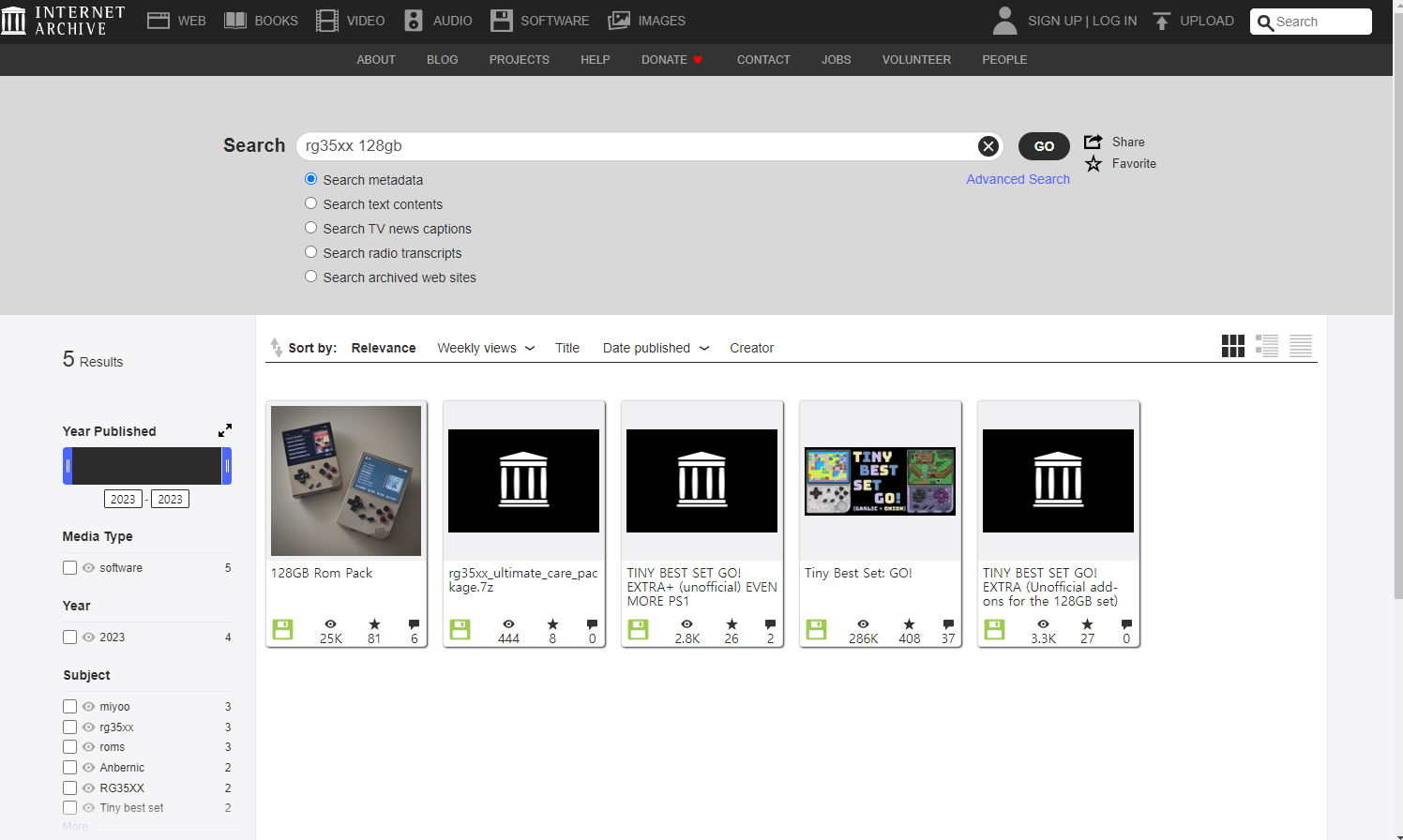Check the roms subject filter
1403x840 pixels.
(69, 747)
